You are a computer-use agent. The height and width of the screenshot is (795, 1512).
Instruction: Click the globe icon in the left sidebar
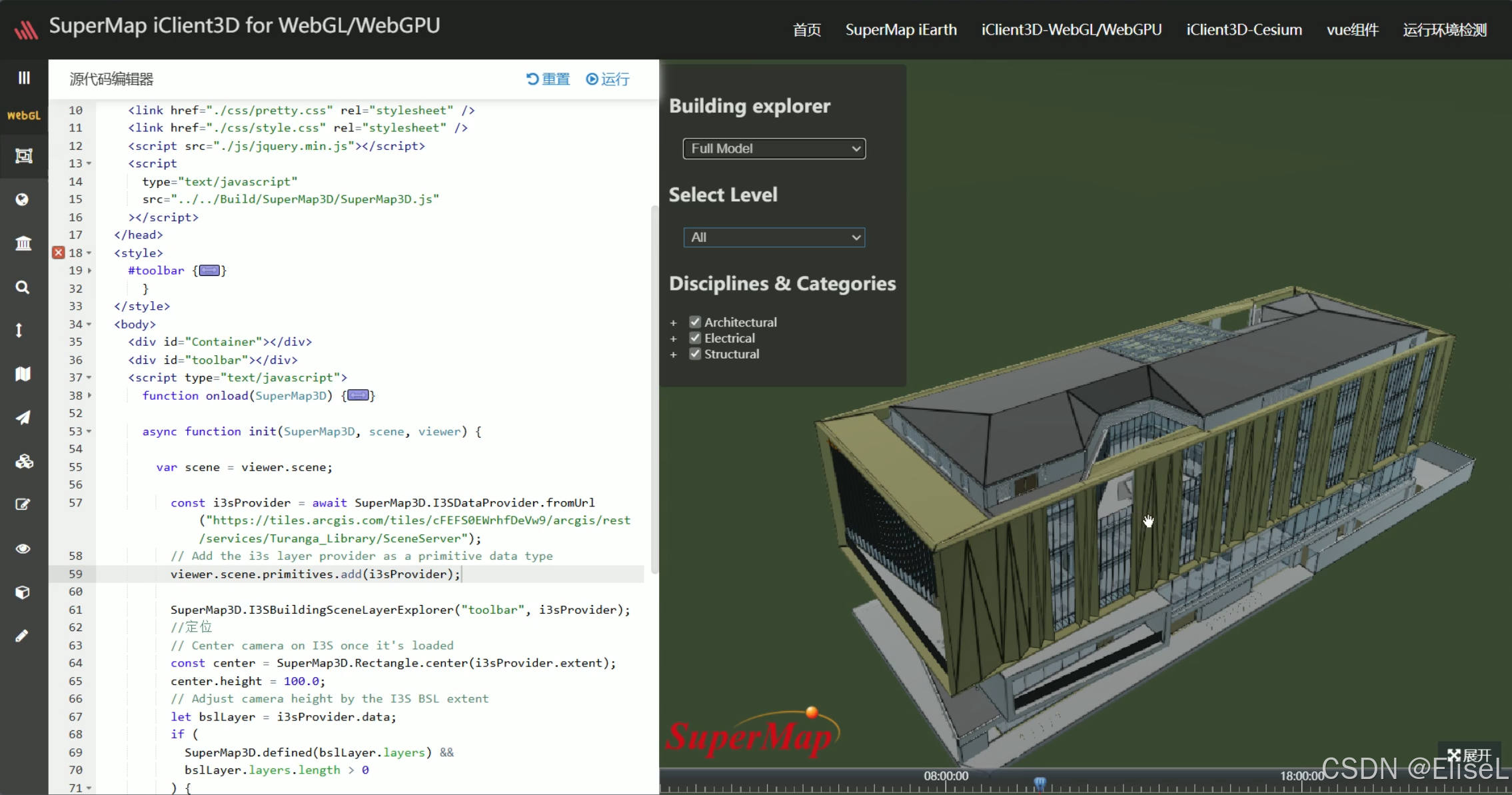[23, 199]
